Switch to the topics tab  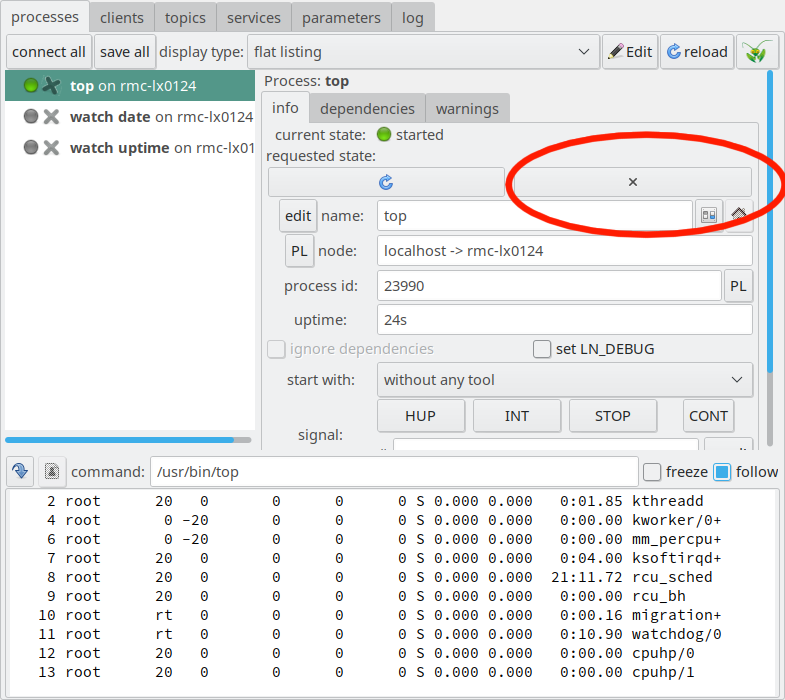click(x=185, y=18)
